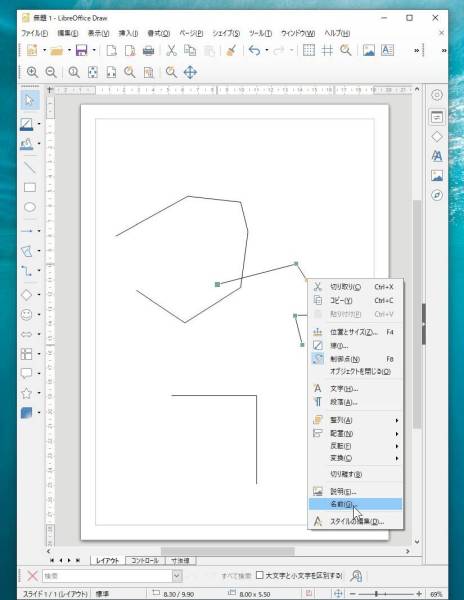Click the Cut scissors toolbar icon
The image size is (464, 600).
click(x=171, y=51)
